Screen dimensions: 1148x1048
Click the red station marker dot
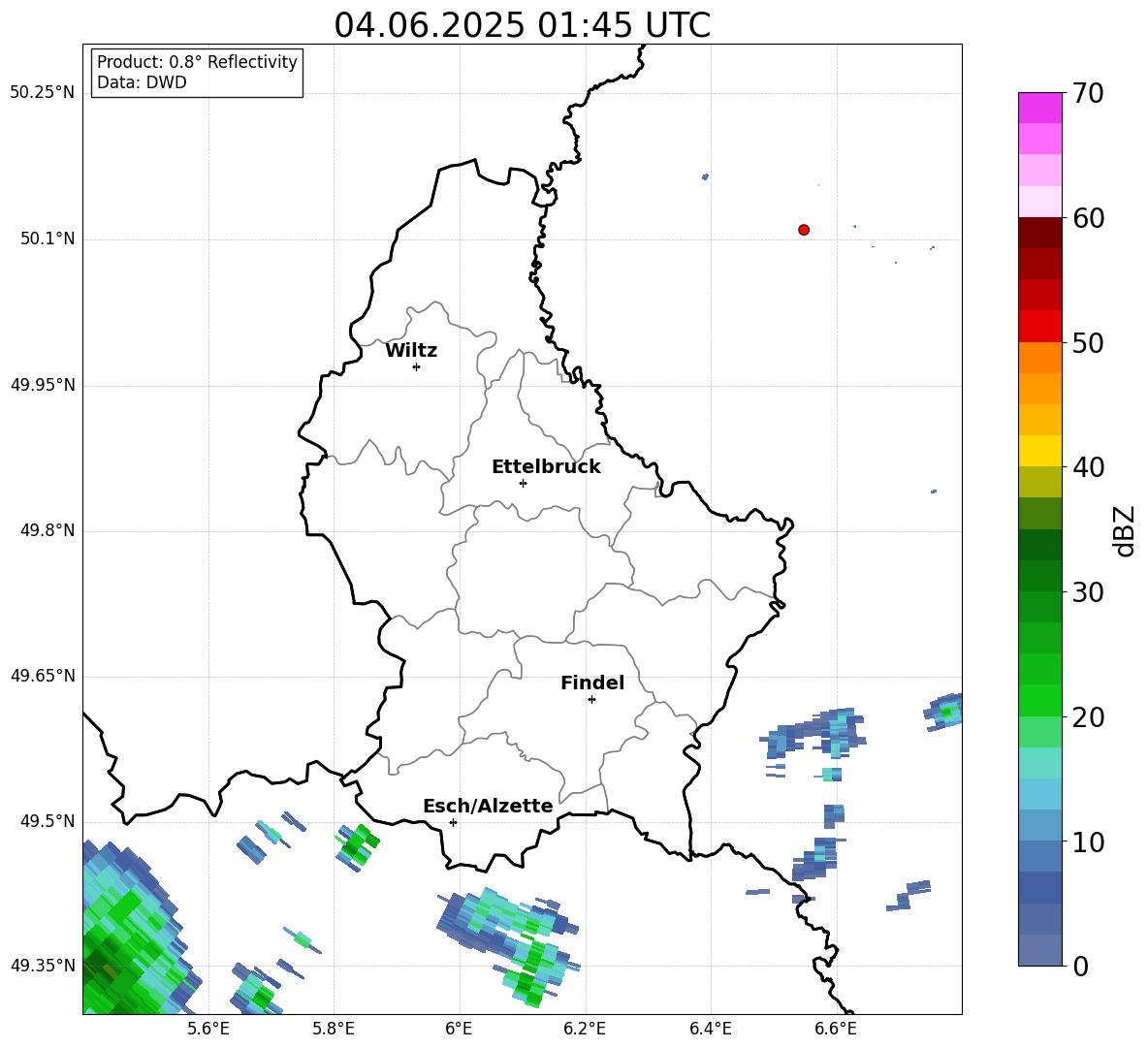(804, 230)
